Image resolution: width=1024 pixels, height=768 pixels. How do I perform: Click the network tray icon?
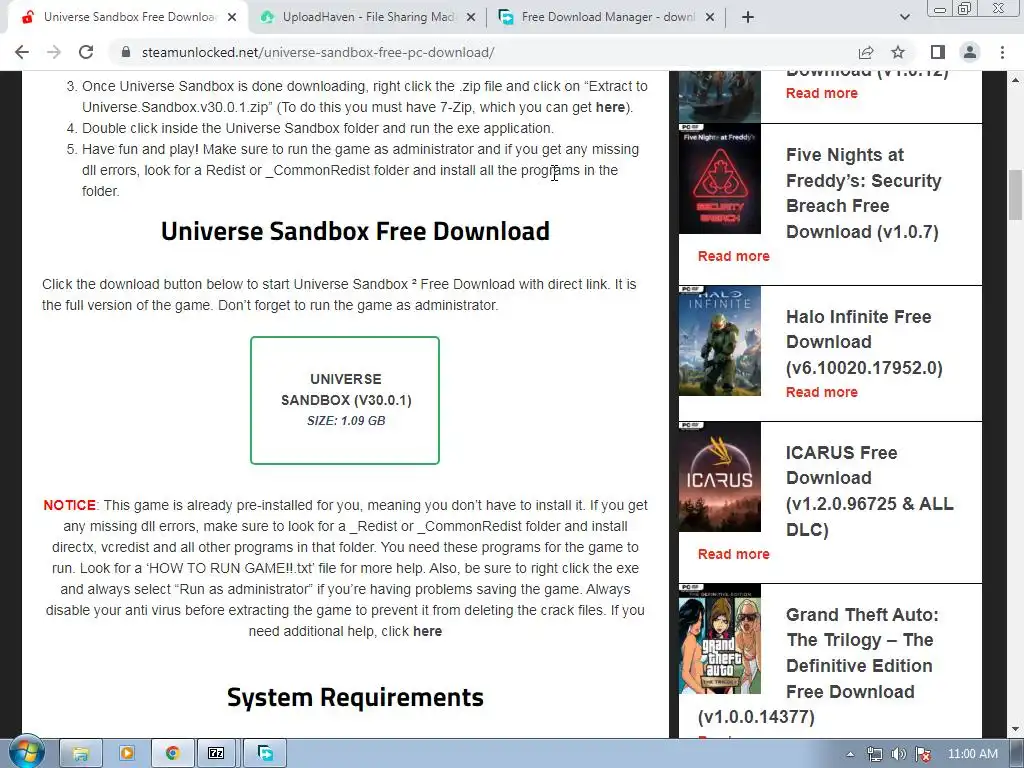[x=874, y=754]
